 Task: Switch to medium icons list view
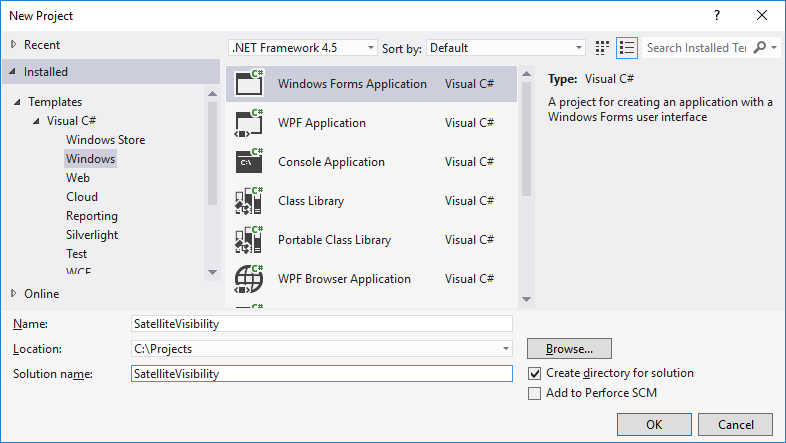tap(627, 47)
